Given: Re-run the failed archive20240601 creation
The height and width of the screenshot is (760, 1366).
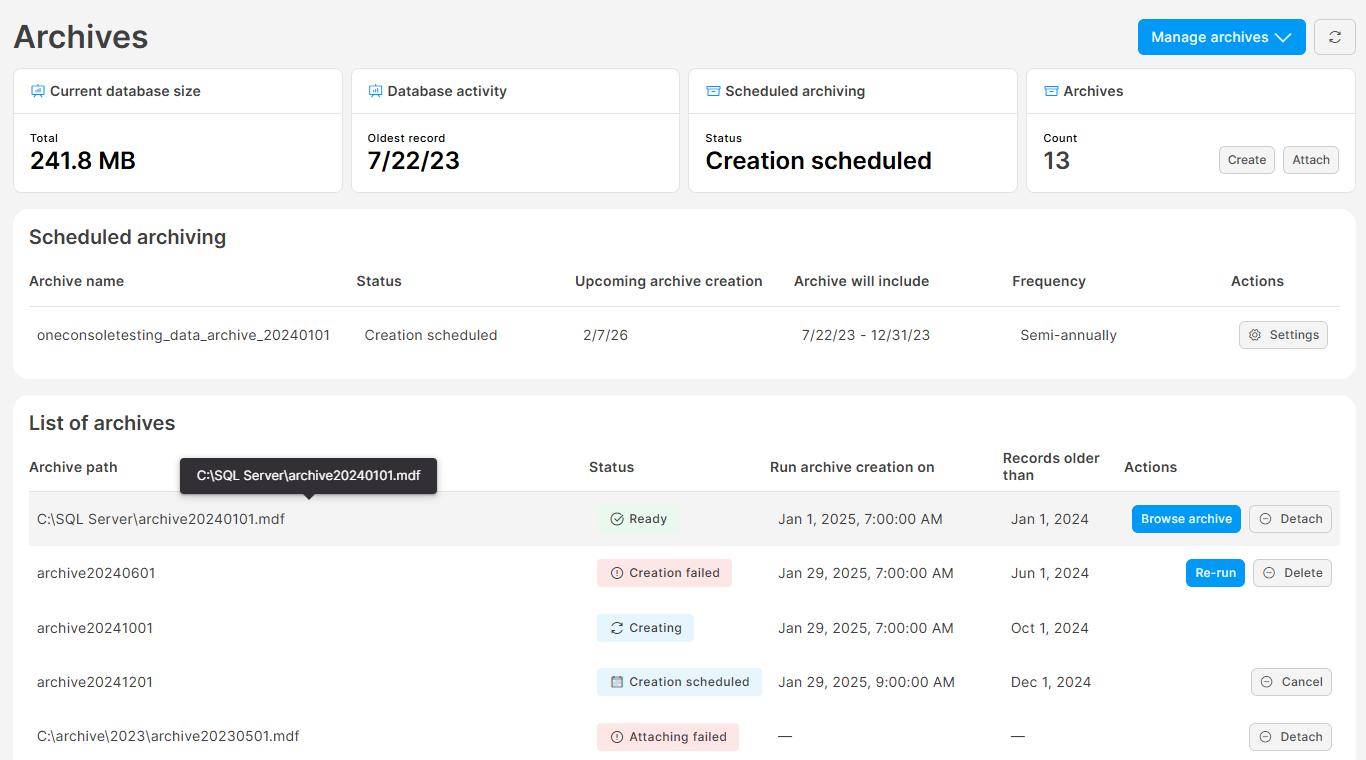Looking at the screenshot, I should [1215, 573].
